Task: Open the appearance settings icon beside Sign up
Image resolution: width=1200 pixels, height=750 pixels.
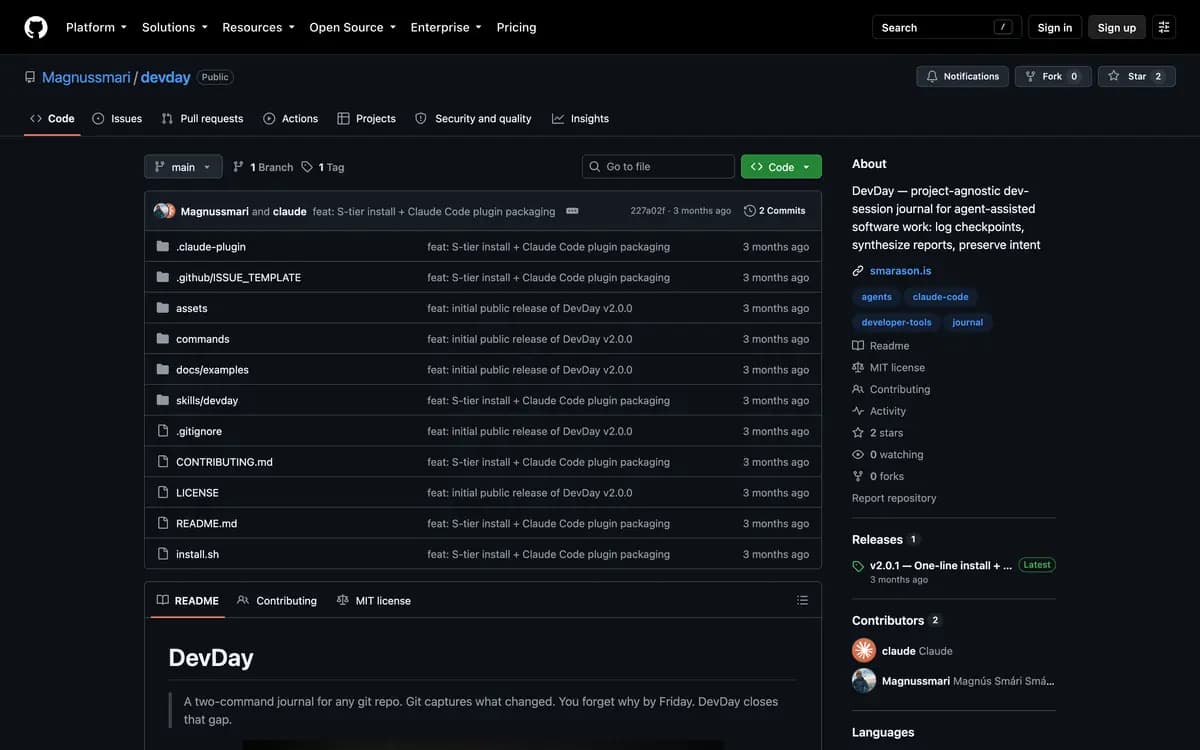Action: click(x=1164, y=27)
